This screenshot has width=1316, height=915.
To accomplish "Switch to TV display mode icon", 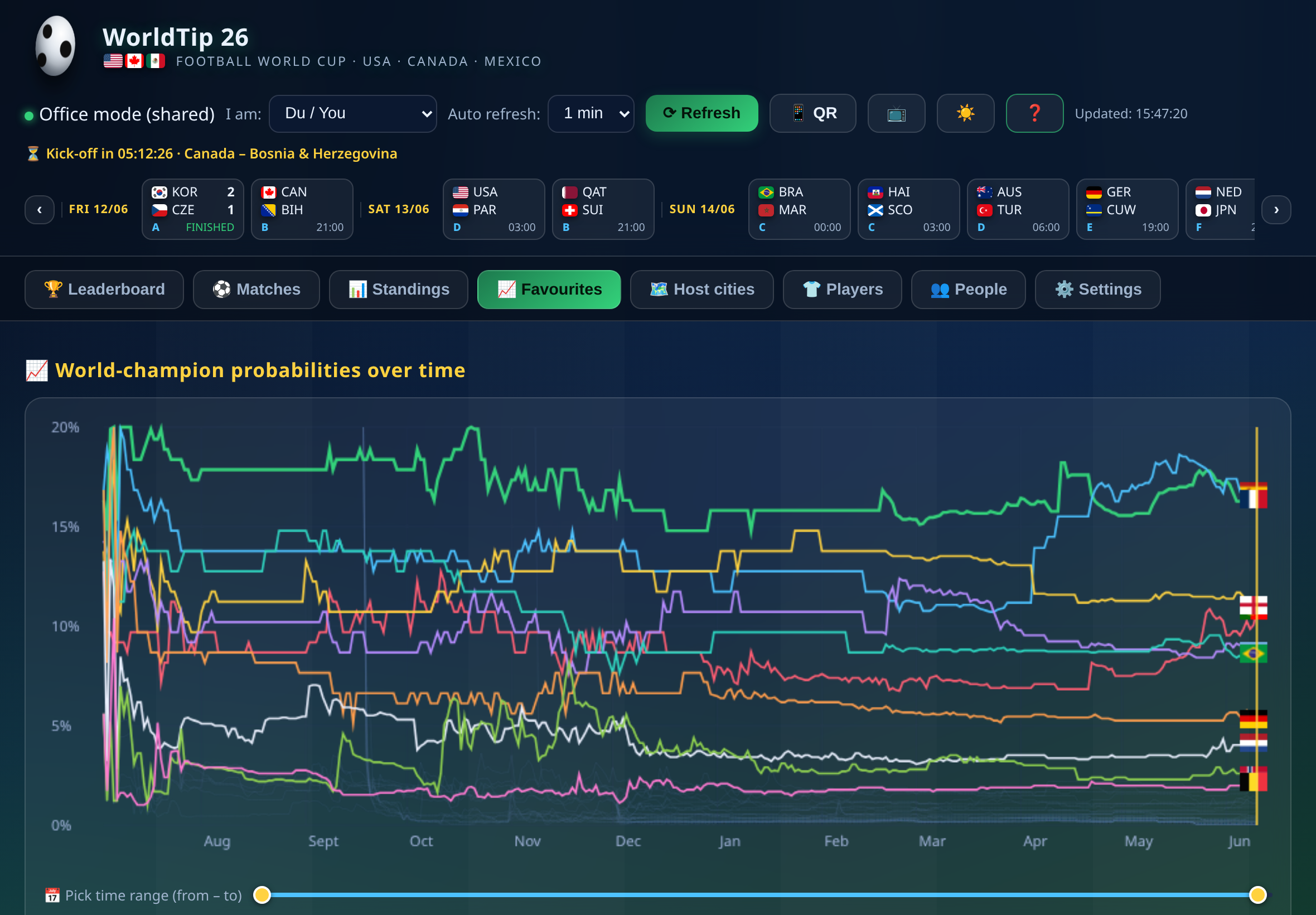I will (x=896, y=113).
